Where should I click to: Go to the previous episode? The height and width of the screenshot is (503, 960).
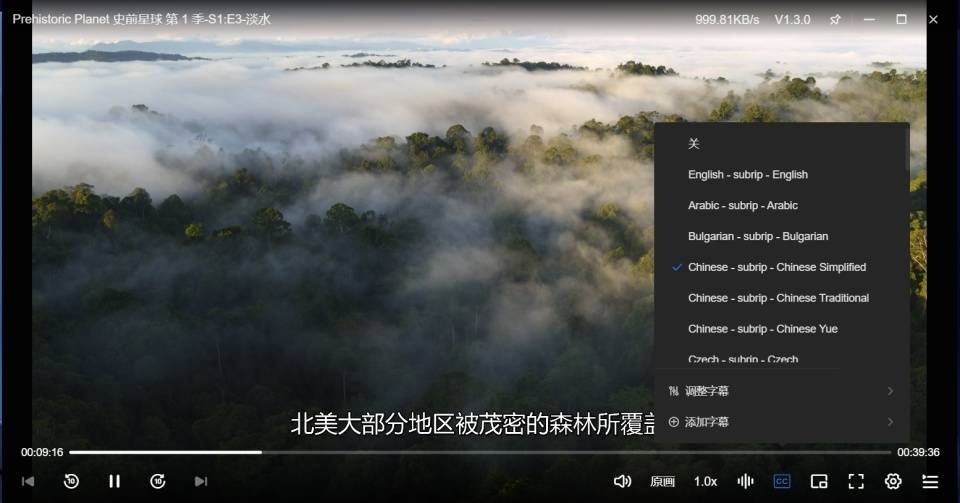click(28, 481)
